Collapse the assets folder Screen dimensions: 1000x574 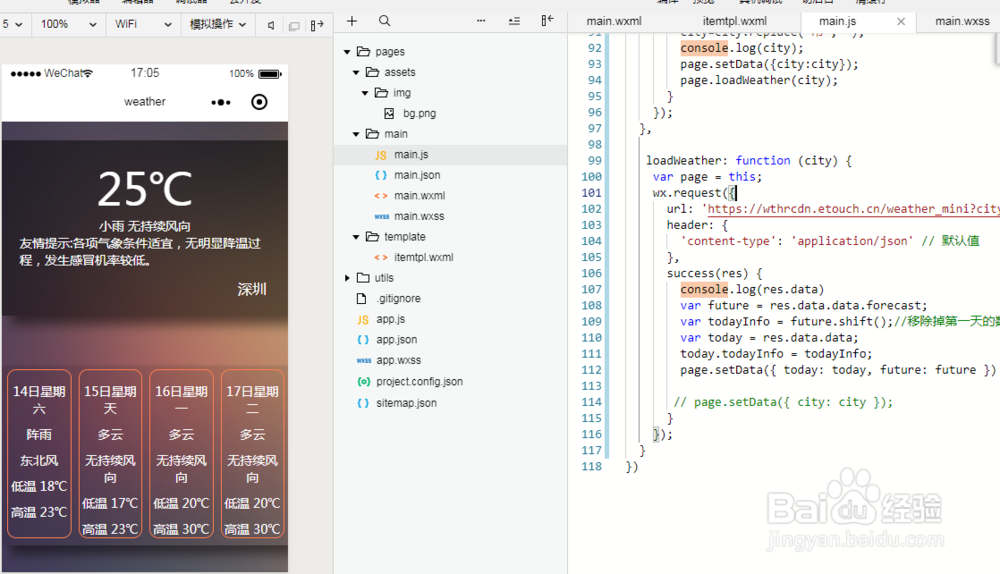tap(356, 72)
